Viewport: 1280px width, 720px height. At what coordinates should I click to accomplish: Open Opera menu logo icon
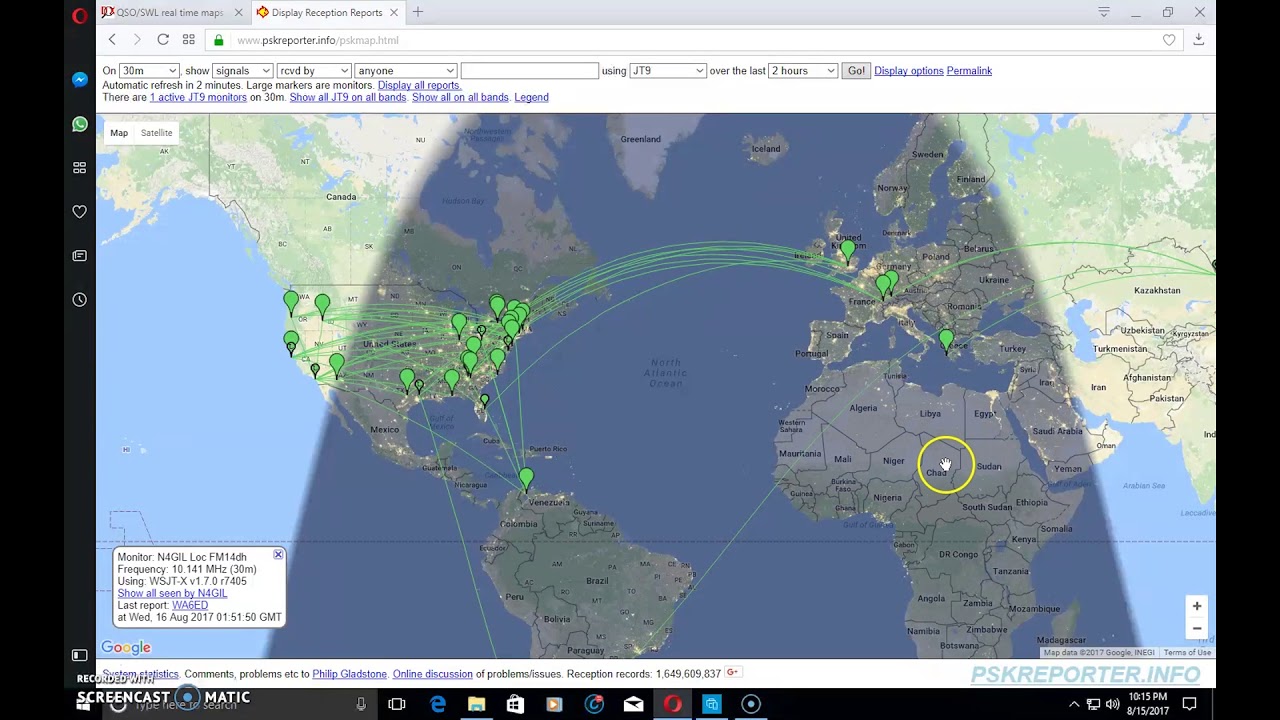coord(80,15)
